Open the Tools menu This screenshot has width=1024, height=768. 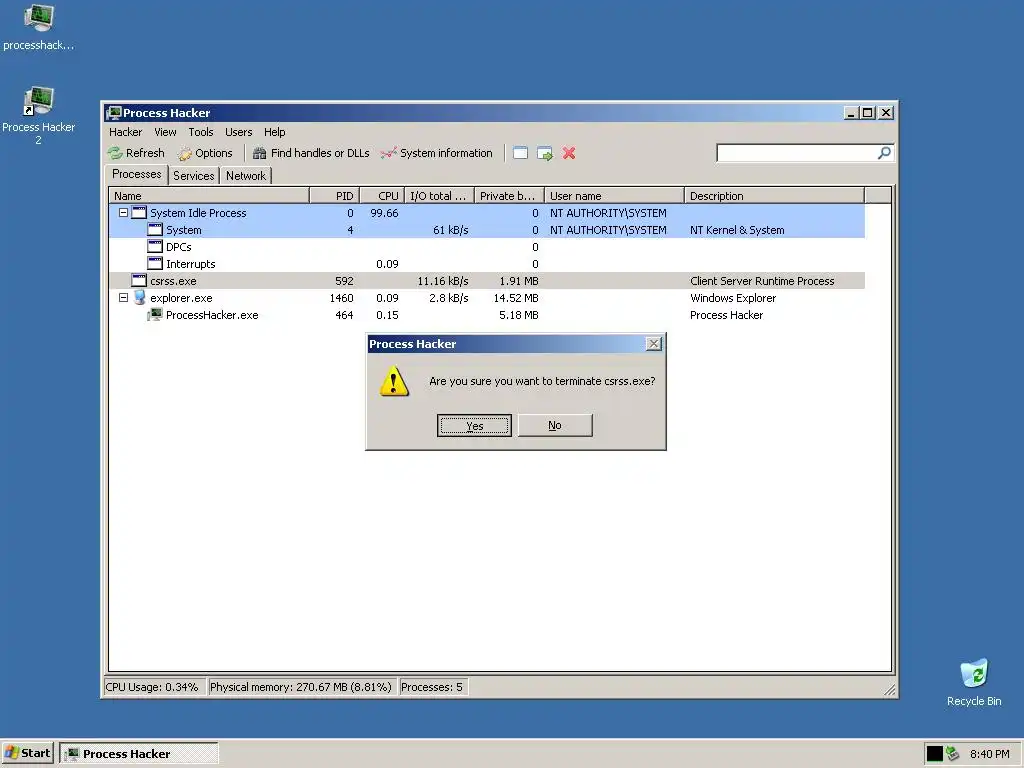200,132
